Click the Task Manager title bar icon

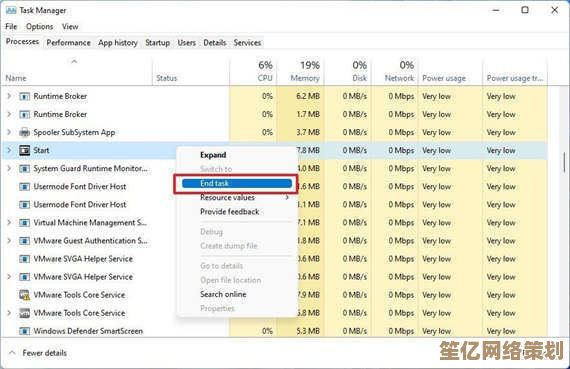pyautogui.click(x=11, y=11)
